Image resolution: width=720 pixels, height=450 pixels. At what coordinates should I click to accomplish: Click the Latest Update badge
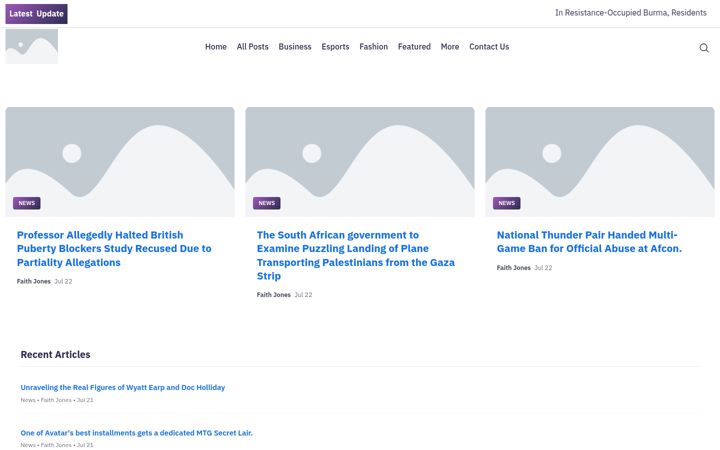(x=36, y=14)
